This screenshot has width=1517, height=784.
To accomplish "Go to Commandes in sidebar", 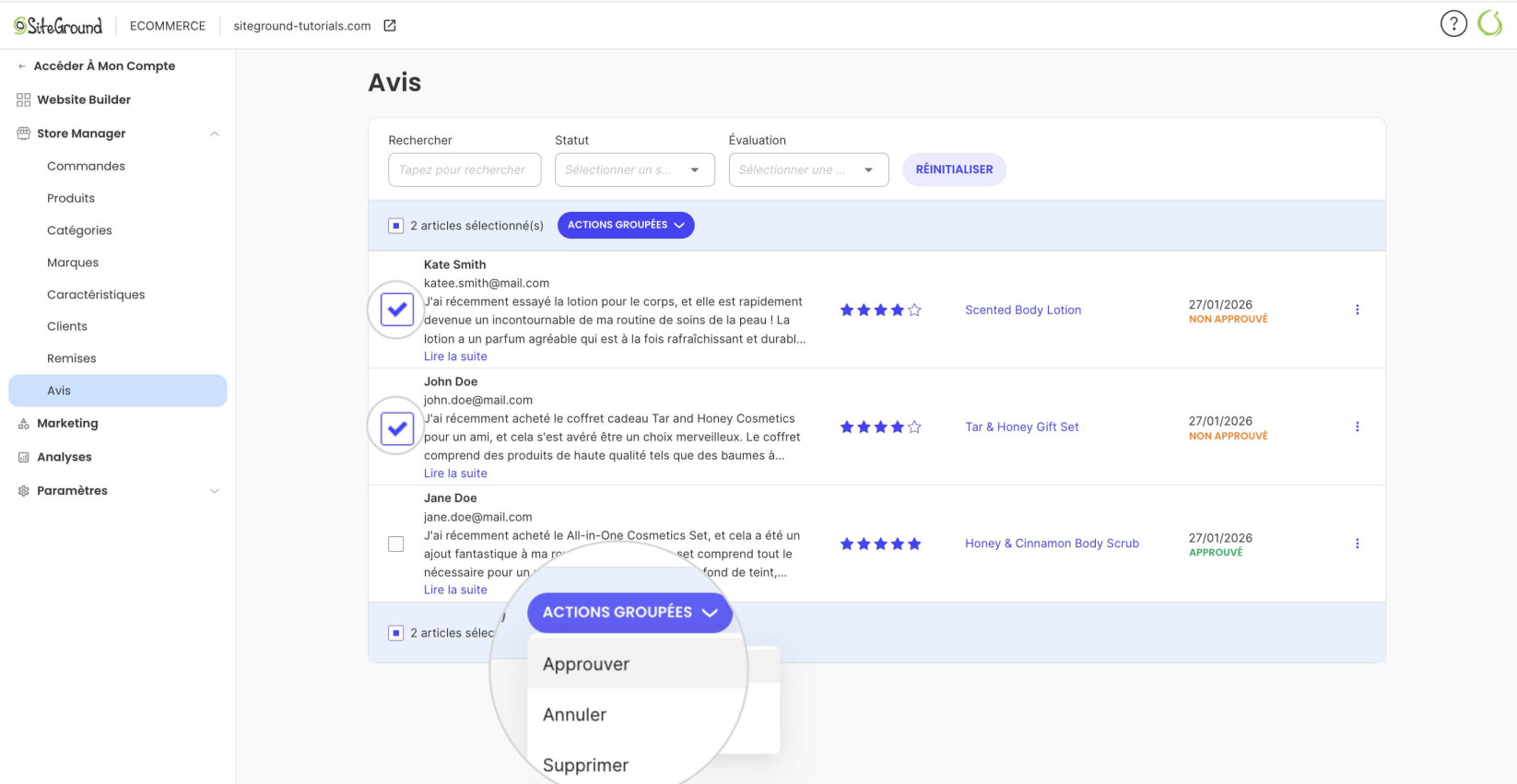I will click(x=86, y=166).
